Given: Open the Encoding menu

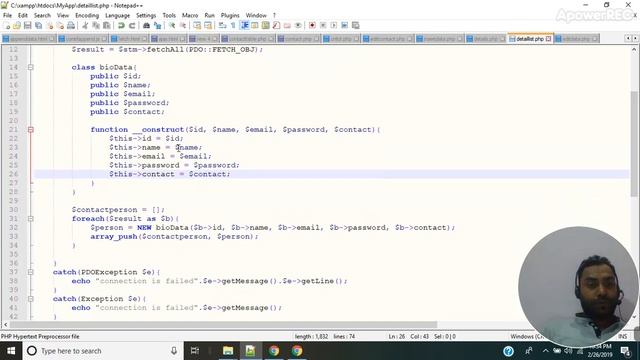Looking at the screenshot, I should (87, 15).
